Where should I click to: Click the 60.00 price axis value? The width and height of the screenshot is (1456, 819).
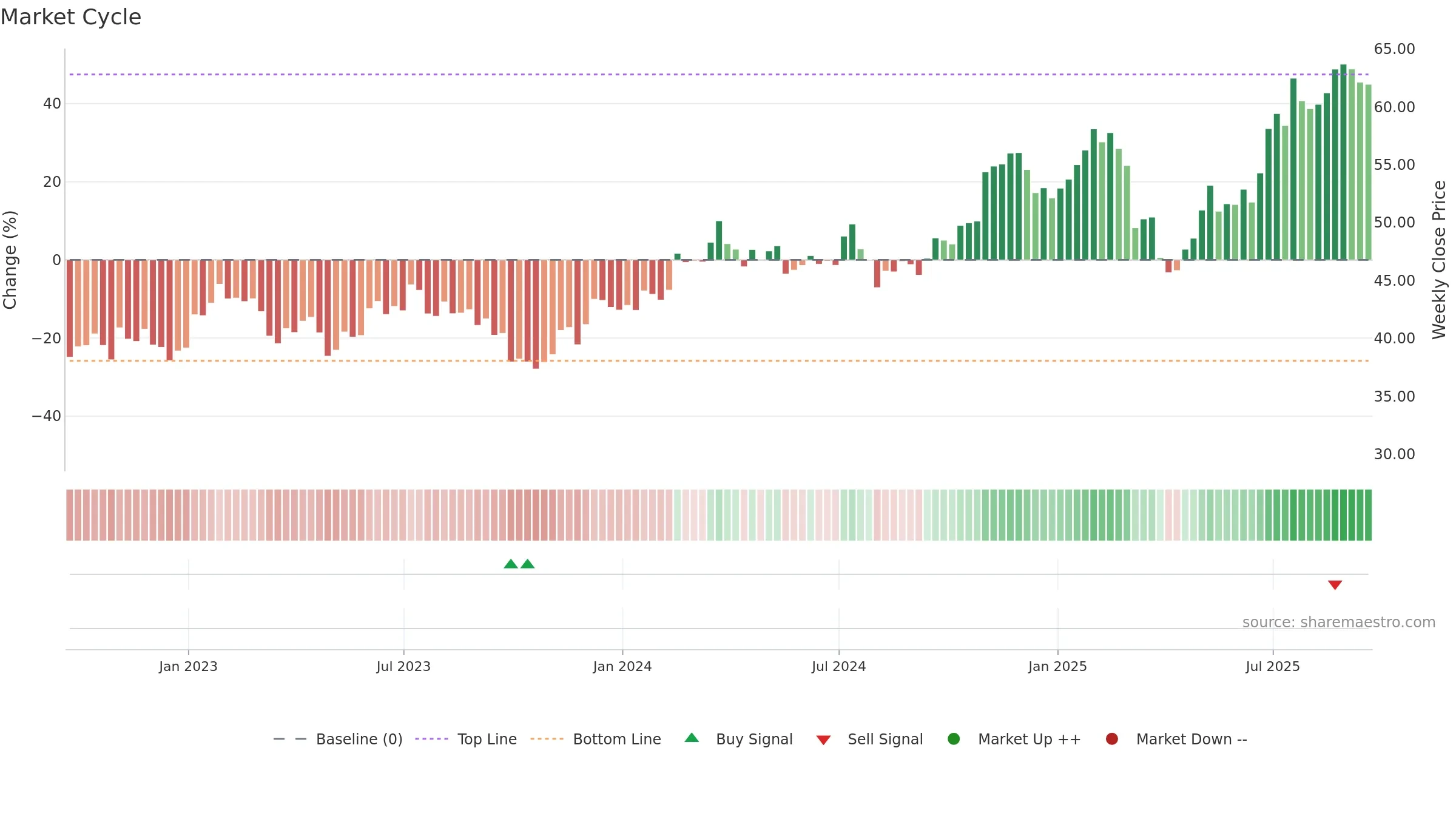click(x=1394, y=107)
